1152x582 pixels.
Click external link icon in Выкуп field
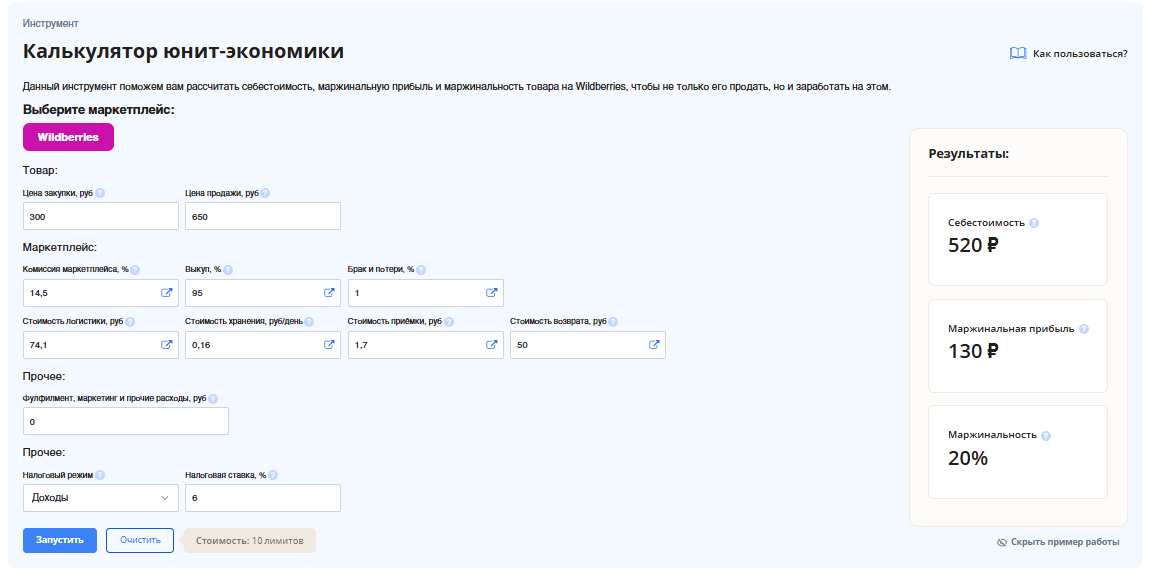329,293
